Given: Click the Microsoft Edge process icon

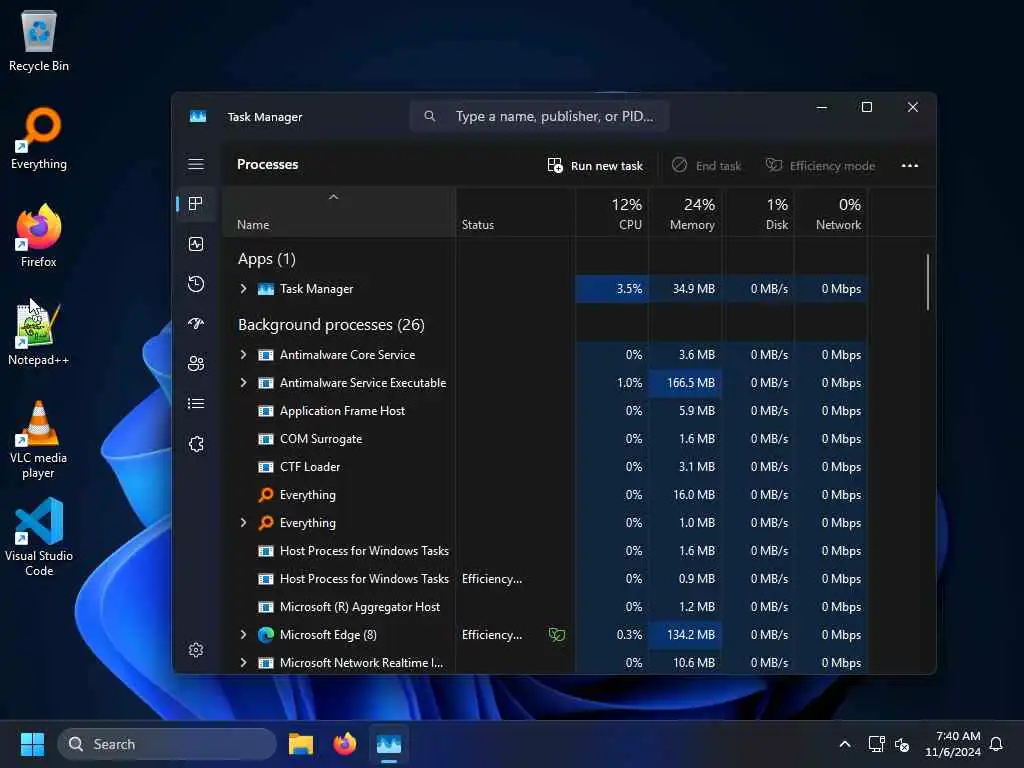Looking at the screenshot, I should point(266,635).
